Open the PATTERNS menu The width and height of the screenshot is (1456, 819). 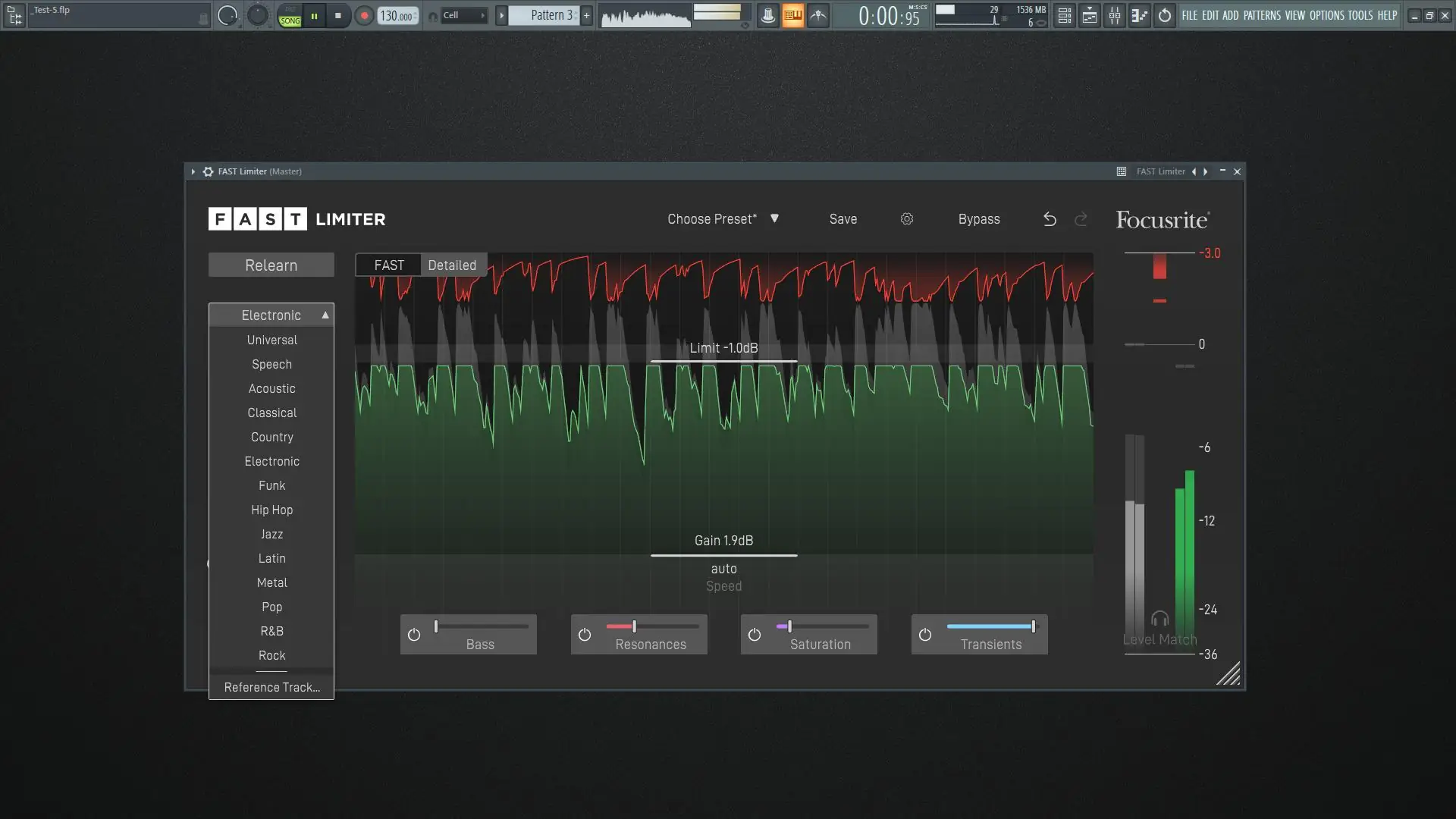pos(1262,15)
